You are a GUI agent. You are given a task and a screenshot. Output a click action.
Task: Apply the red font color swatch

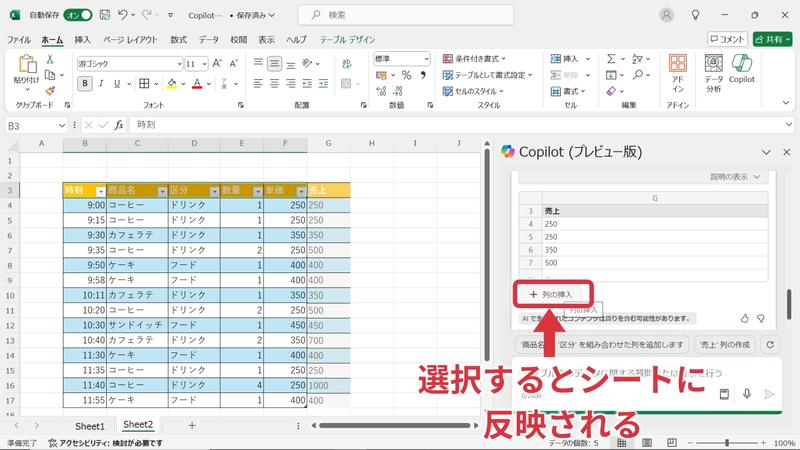(197, 84)
